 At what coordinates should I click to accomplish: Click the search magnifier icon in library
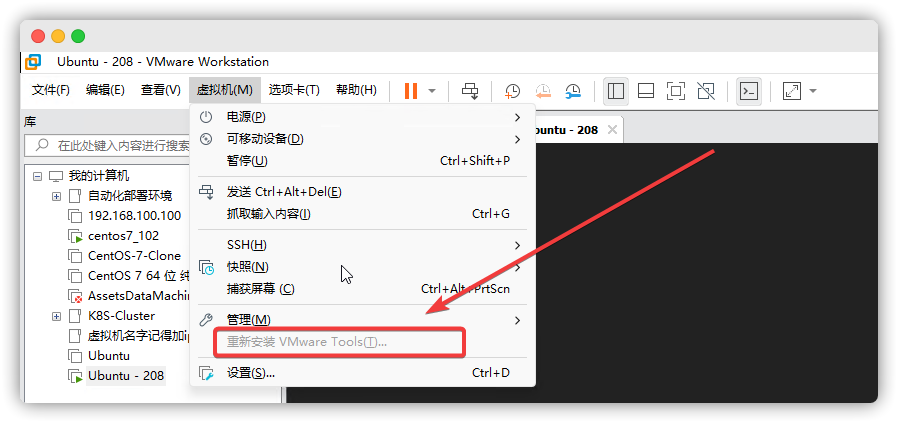[x=42, y=145]
